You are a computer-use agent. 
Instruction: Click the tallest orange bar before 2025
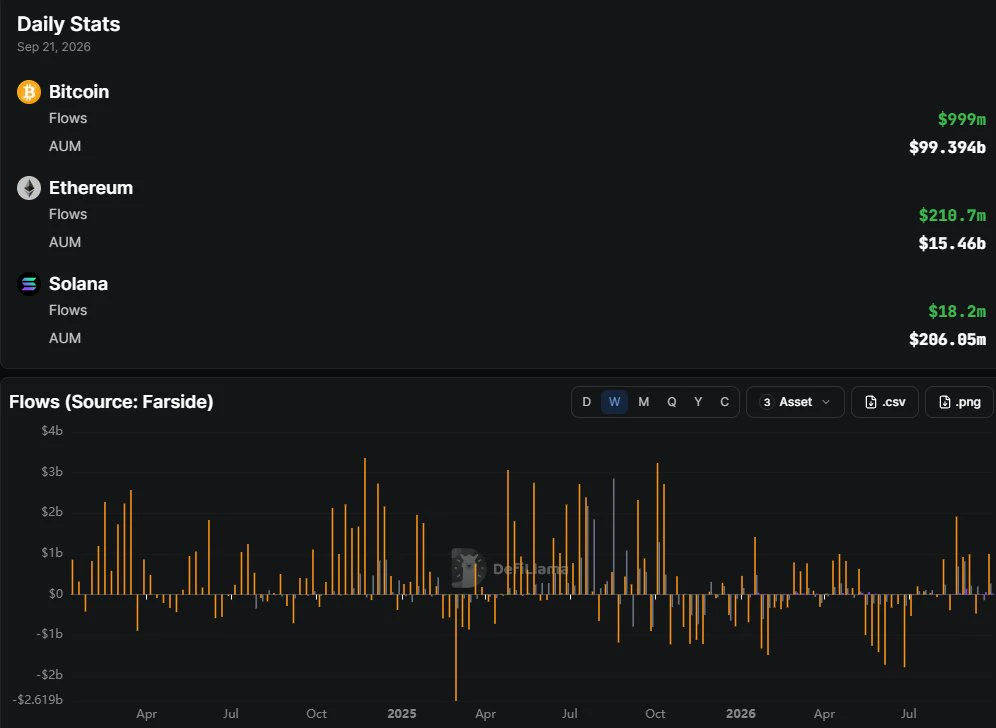(x=365, y=526)
